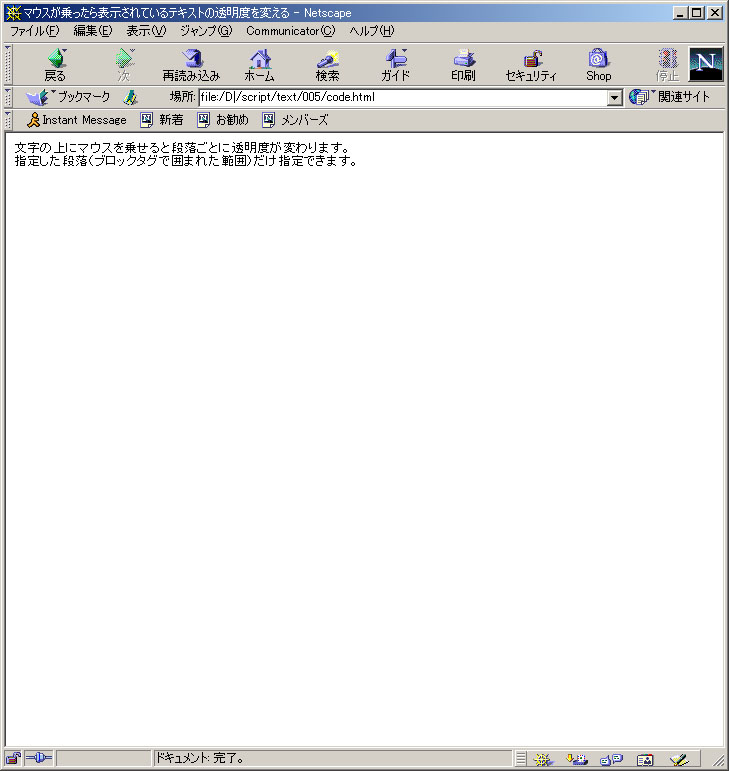
Task: Click the first paragraph 文字の上にマウスを乗せると
Action: [x=182, y=148]
